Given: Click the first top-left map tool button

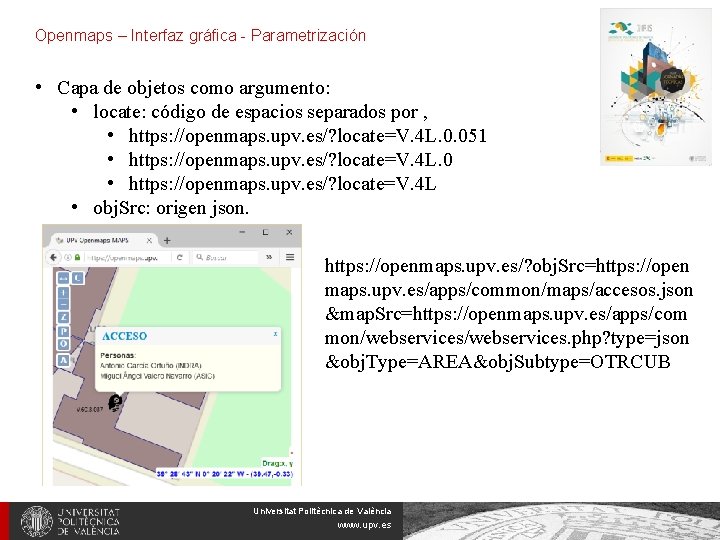Looking at the screenshot, I should tap(63, 278).
